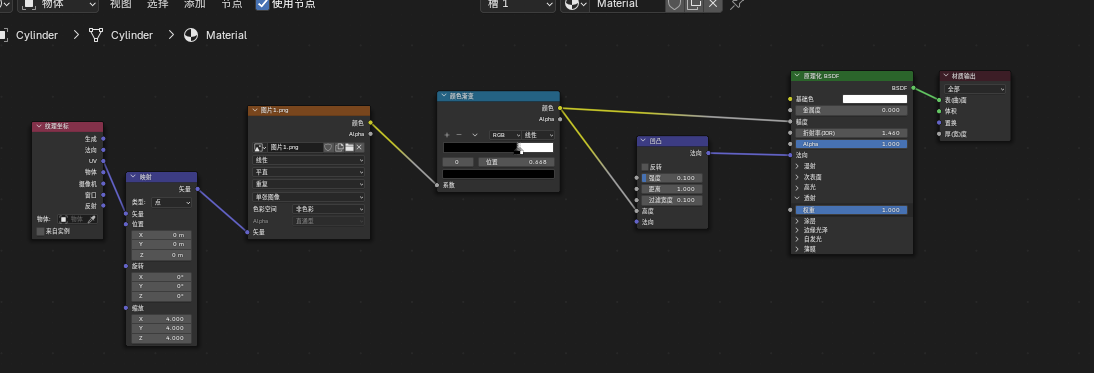
Task: Click the Cylinder mesh data icon in breadcrumb
Action: pyautogui.click(x=96, y=35)
